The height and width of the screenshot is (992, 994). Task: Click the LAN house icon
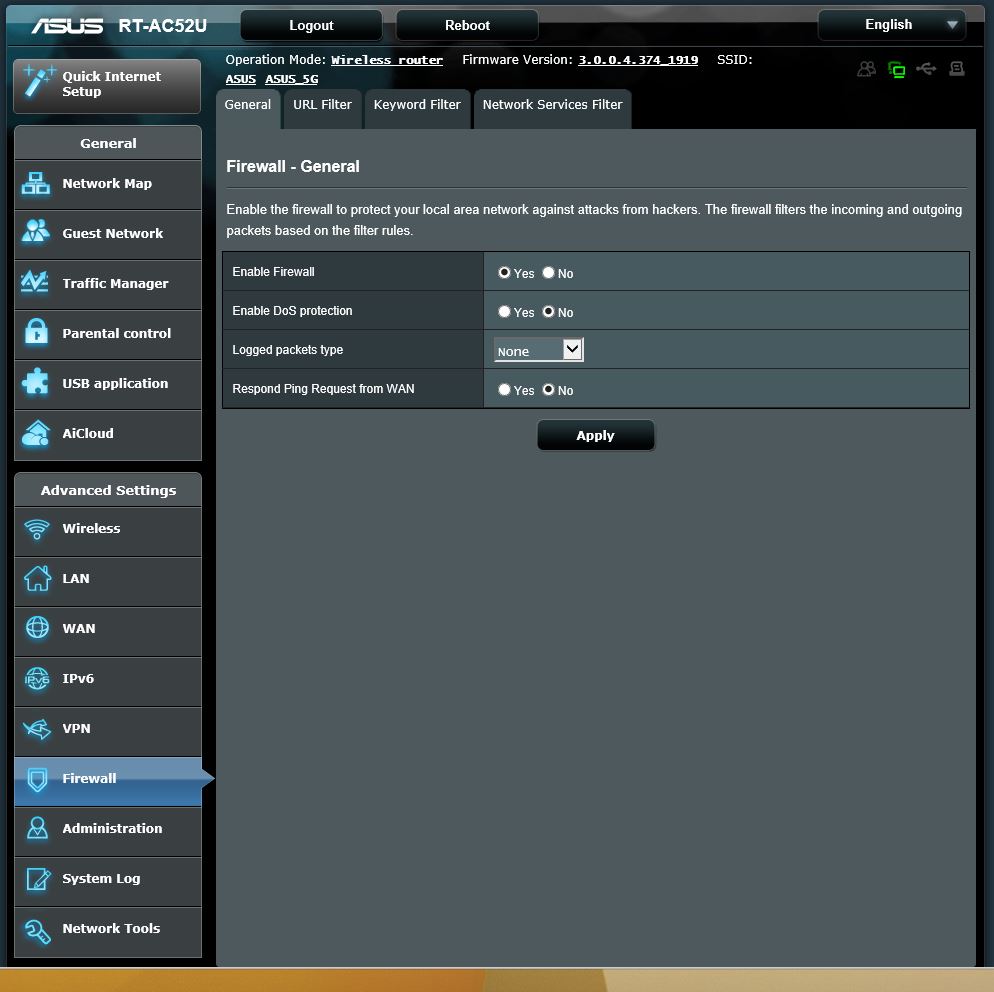tap(37, 578)
